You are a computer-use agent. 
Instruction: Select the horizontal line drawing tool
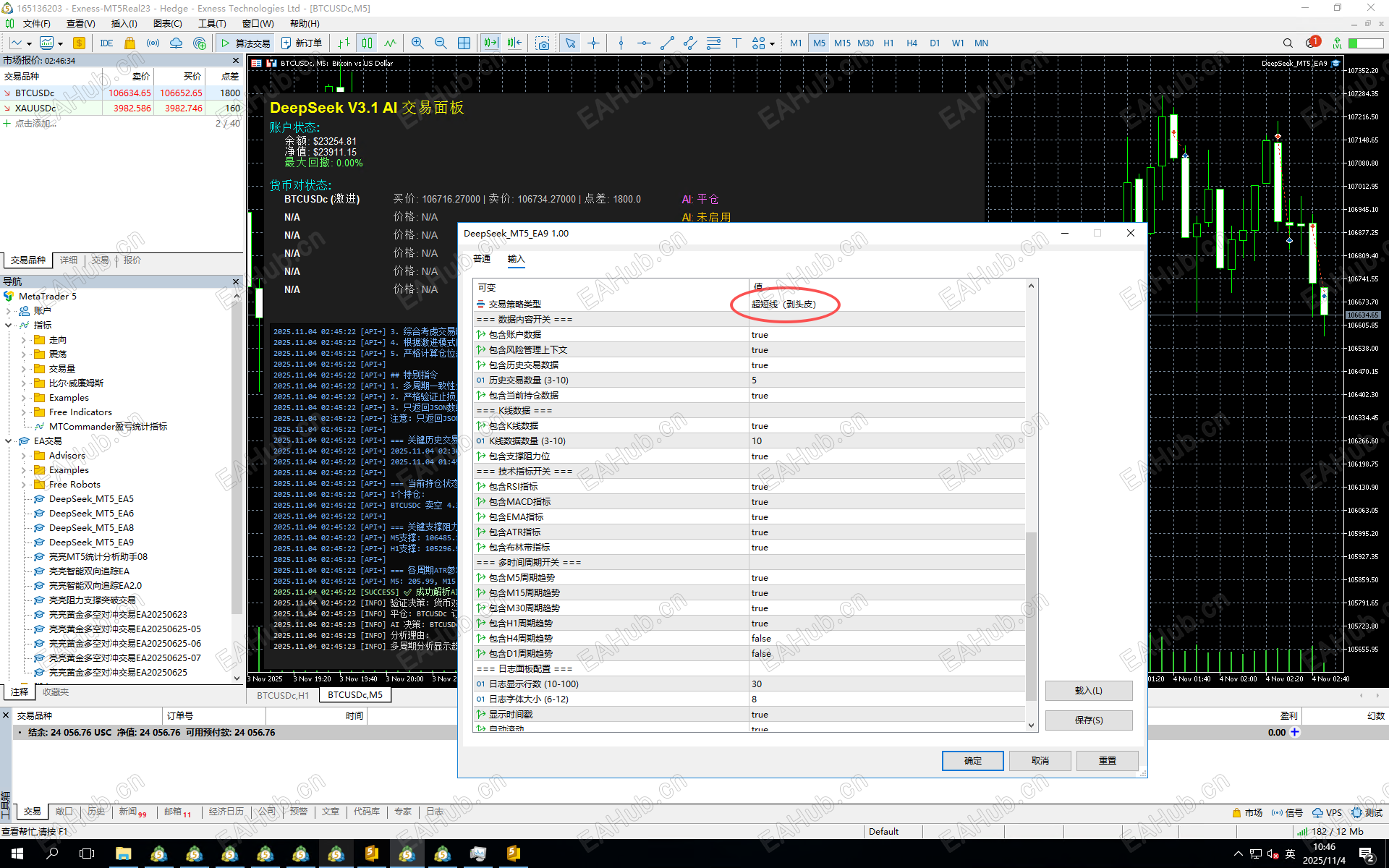644,43
